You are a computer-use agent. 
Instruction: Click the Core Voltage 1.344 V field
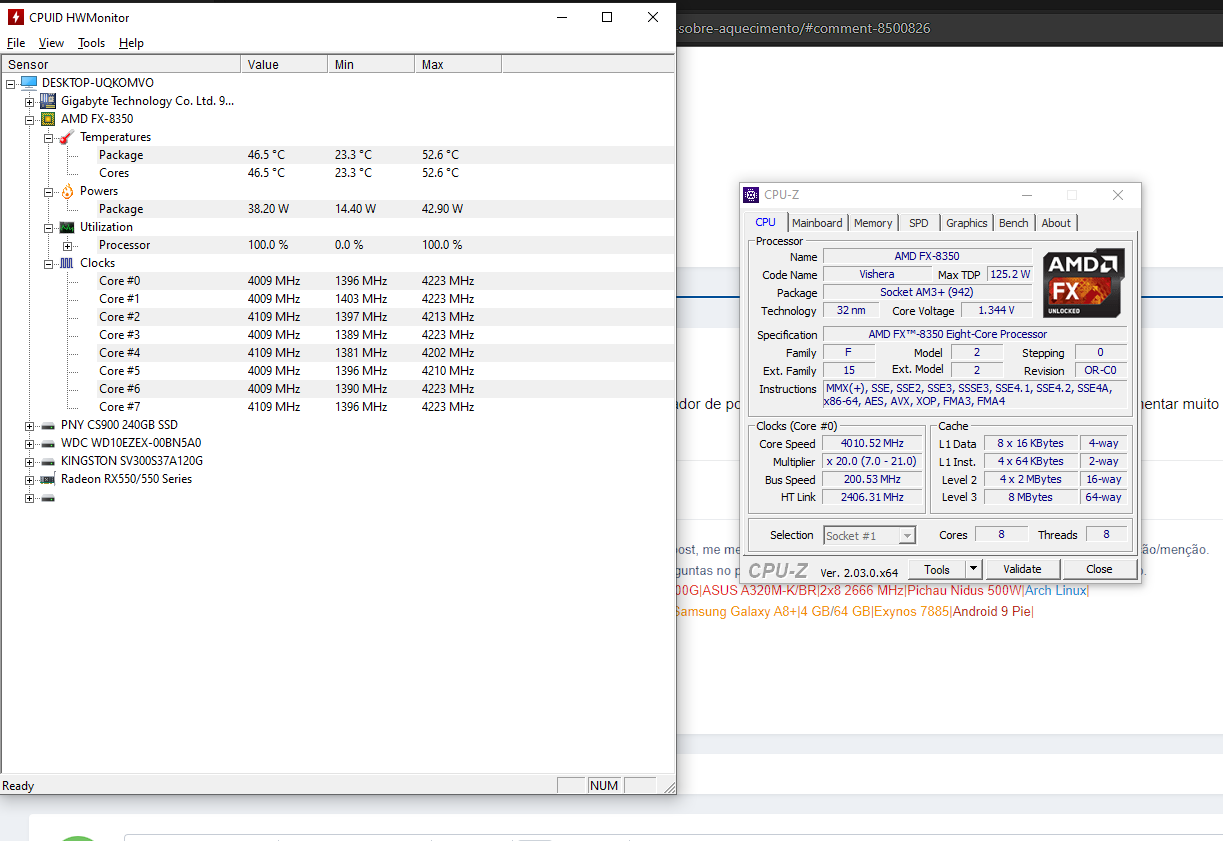(995, 310)
